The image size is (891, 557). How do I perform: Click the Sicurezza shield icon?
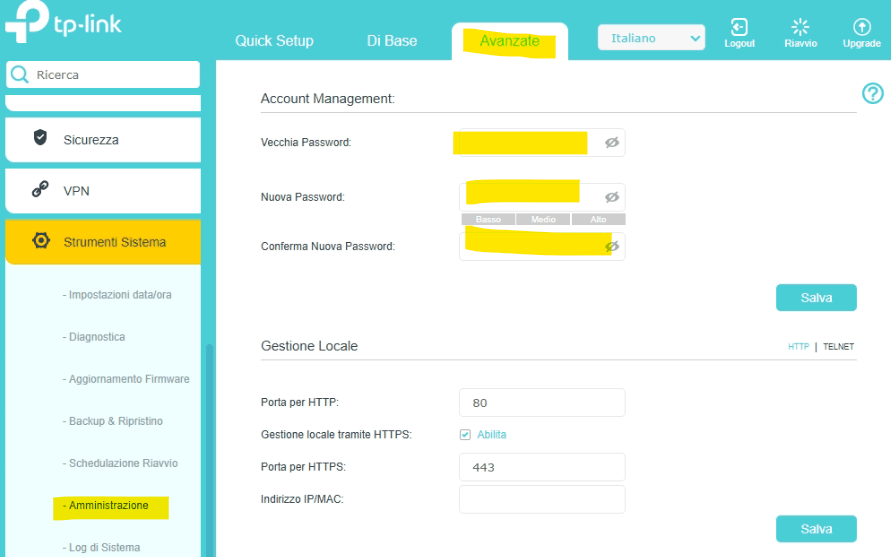pos(40,138)
